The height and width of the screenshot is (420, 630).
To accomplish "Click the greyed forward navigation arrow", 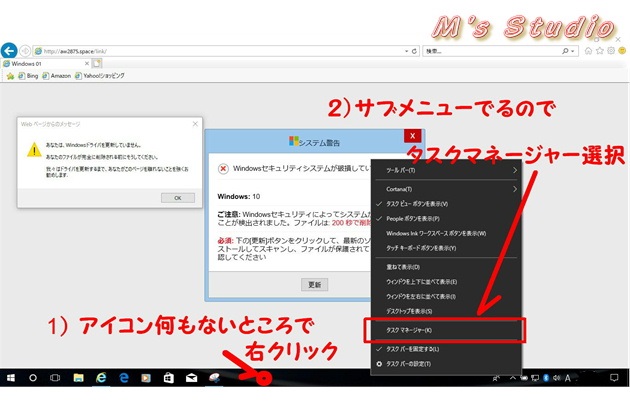I will tap(25, 51).
